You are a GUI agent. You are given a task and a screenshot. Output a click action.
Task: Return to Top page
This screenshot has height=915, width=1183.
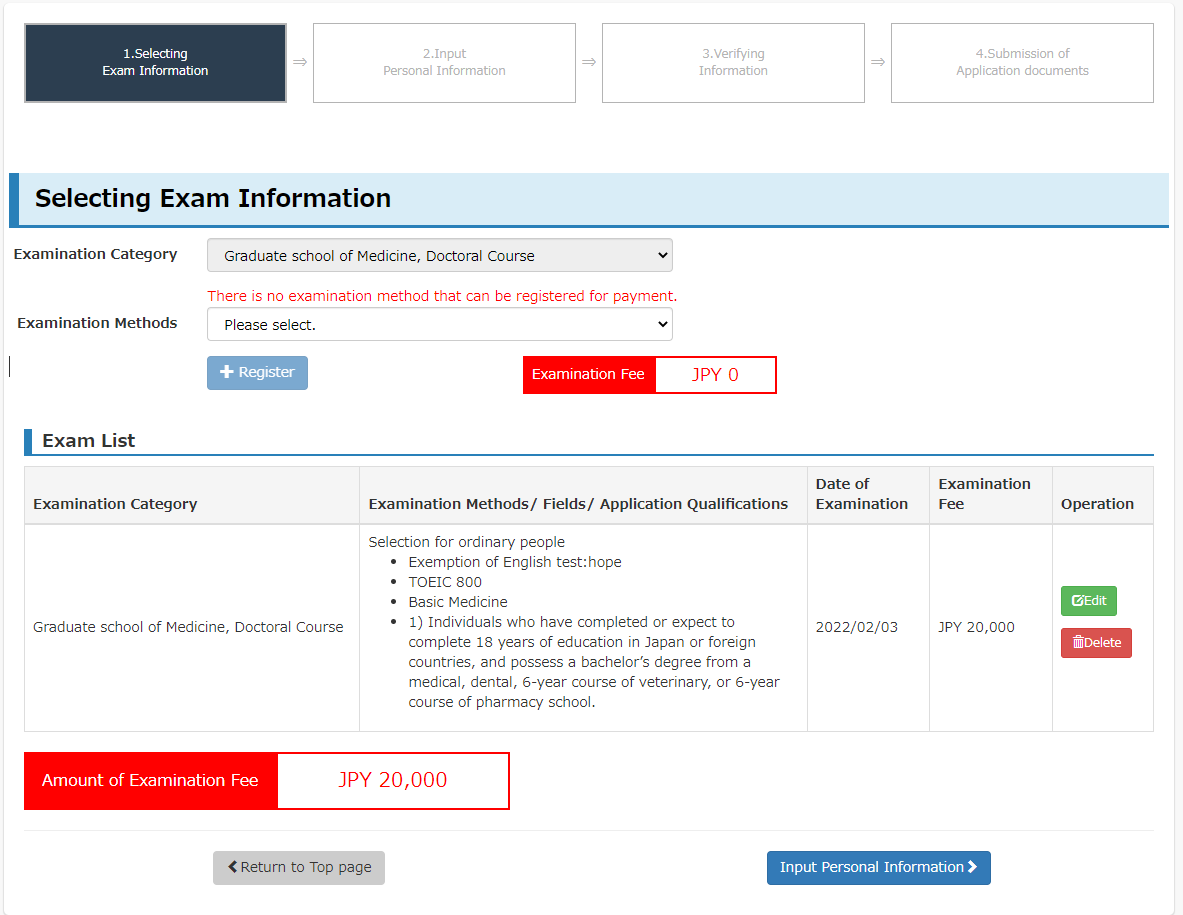[x=299, y=868]
